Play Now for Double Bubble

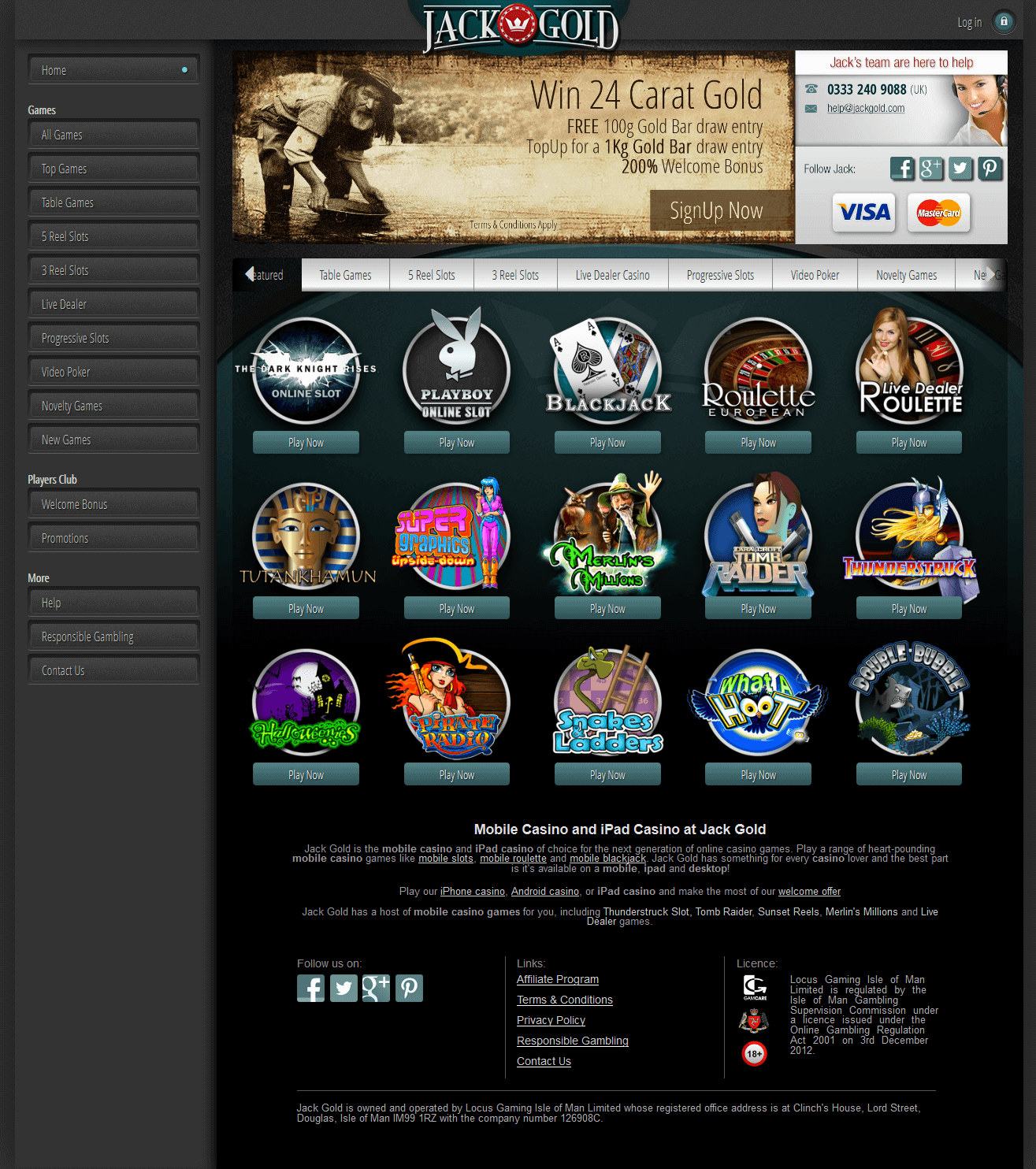pyautogui.click(x=909, y=775)
